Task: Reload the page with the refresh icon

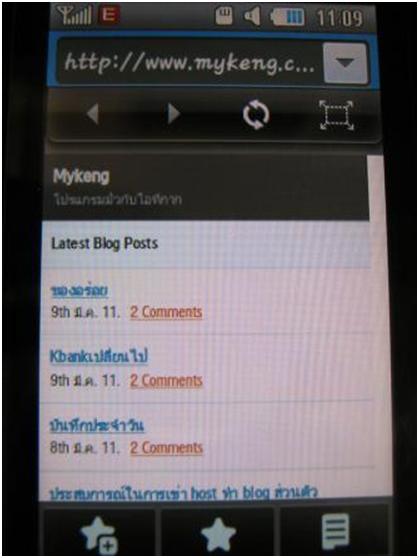Action: click(256, 115)
